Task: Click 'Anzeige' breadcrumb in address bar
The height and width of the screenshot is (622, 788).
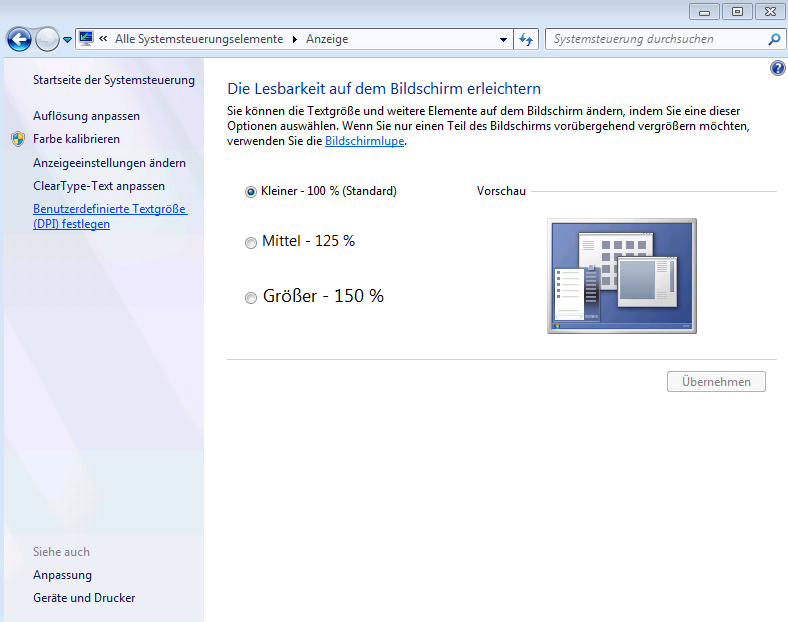Action: (327, 39)
